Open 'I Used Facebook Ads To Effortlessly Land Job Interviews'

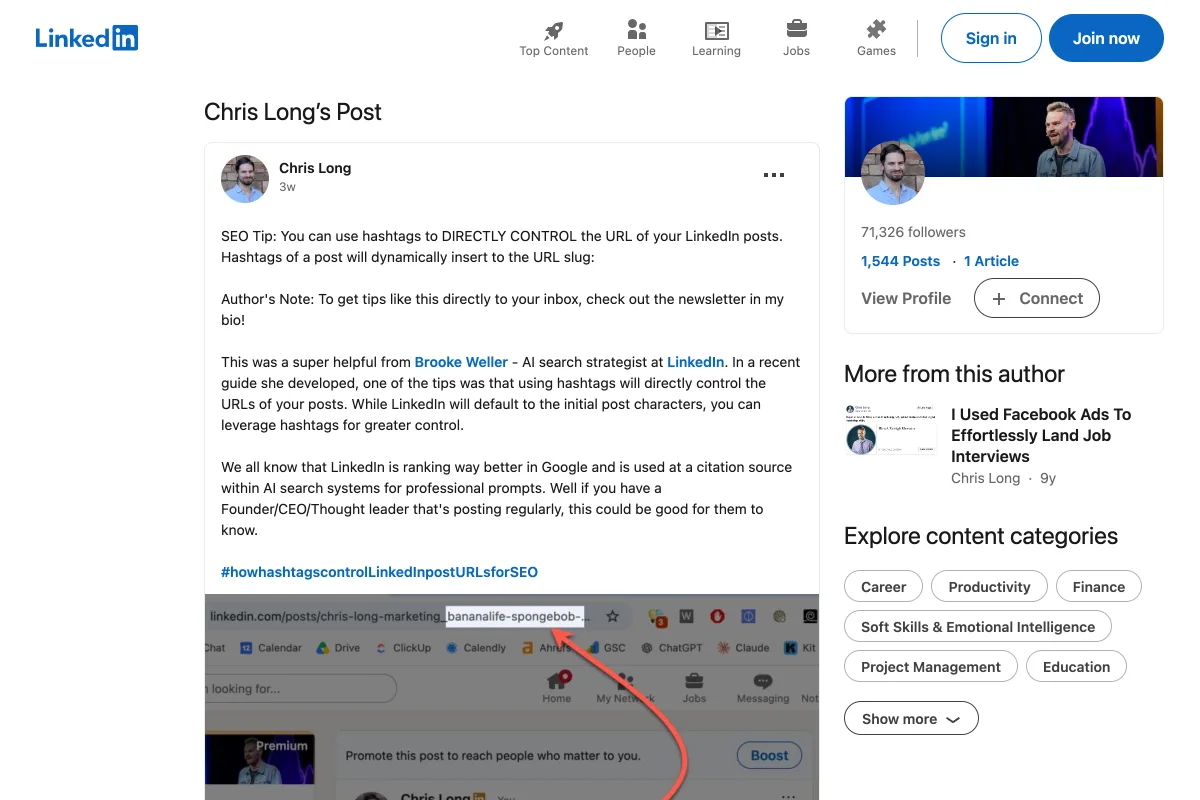[1041, 435]
